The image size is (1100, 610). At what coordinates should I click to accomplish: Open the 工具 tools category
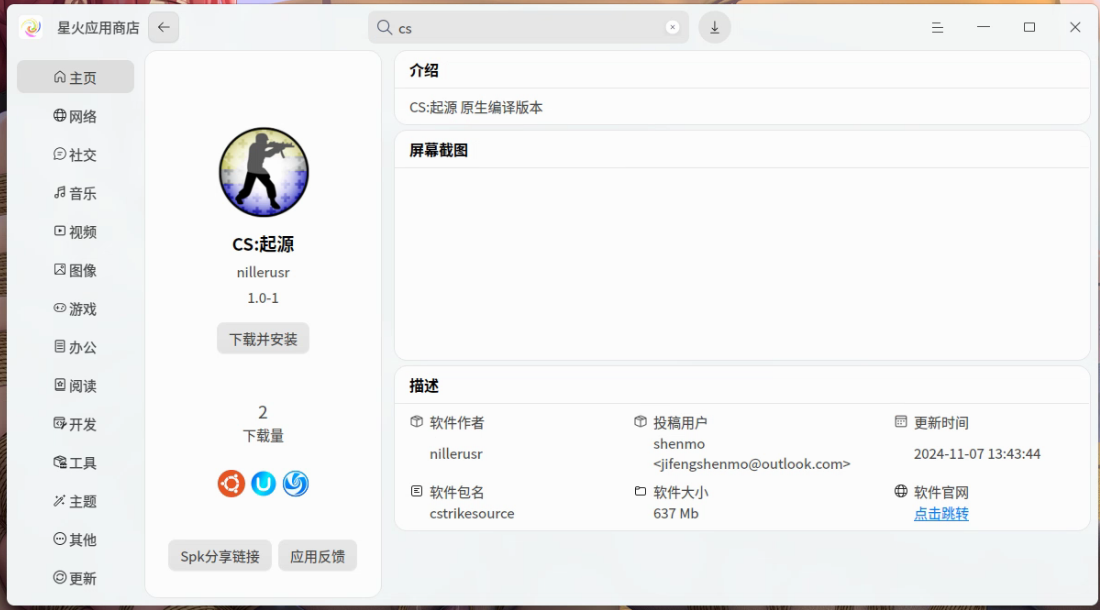tap(75, 463)
